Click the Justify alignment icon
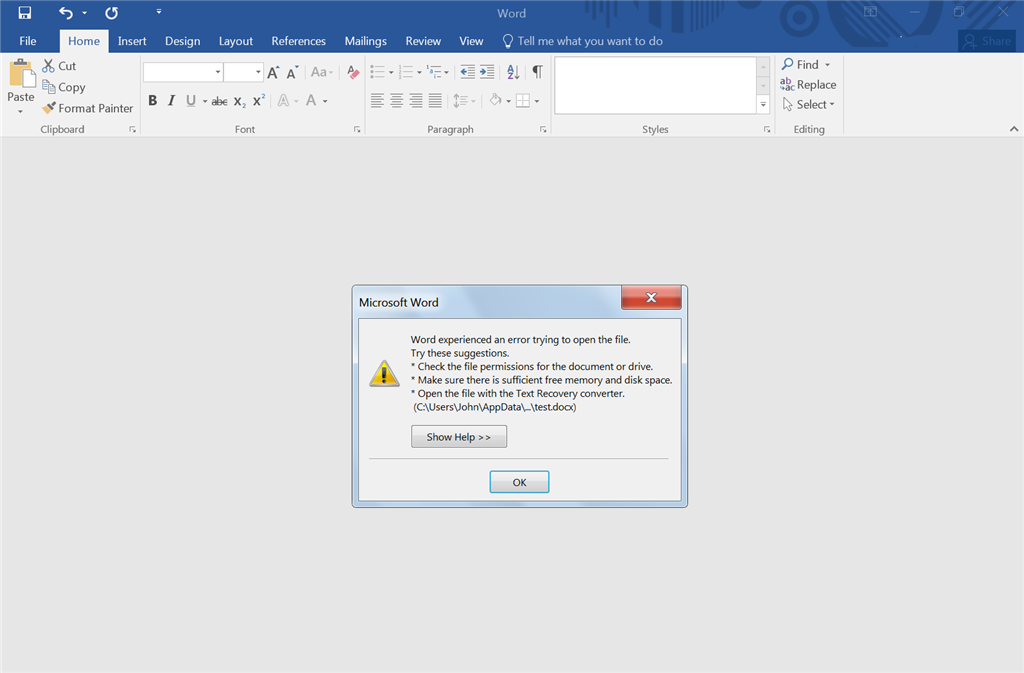Screen dimensions: 1024x673 (435, 101)
